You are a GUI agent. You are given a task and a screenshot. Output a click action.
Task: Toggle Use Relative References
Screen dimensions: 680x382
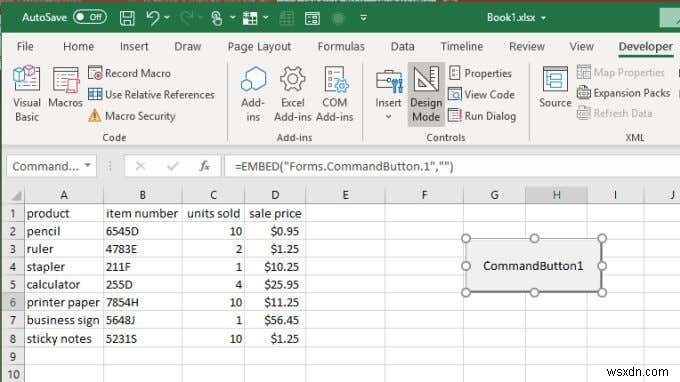pyautogui.click(x=151, y=95)
